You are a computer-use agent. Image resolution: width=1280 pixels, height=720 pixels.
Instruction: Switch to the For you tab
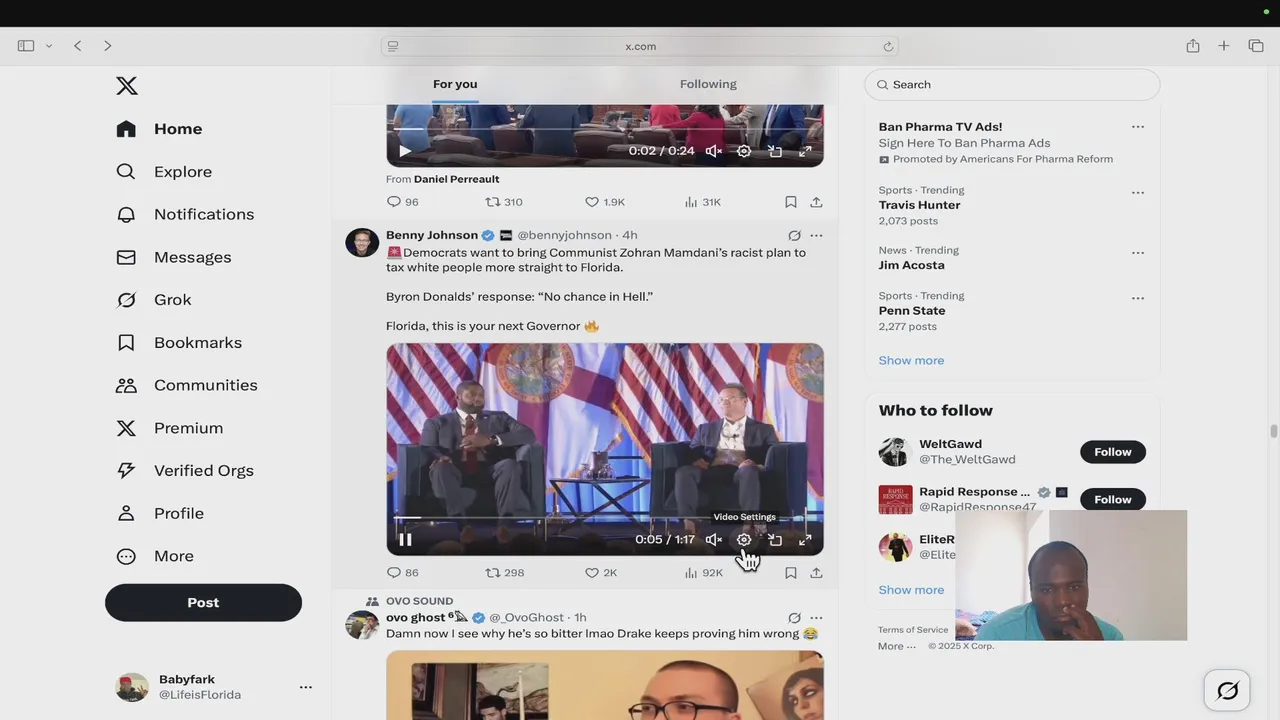coord(455,84)
